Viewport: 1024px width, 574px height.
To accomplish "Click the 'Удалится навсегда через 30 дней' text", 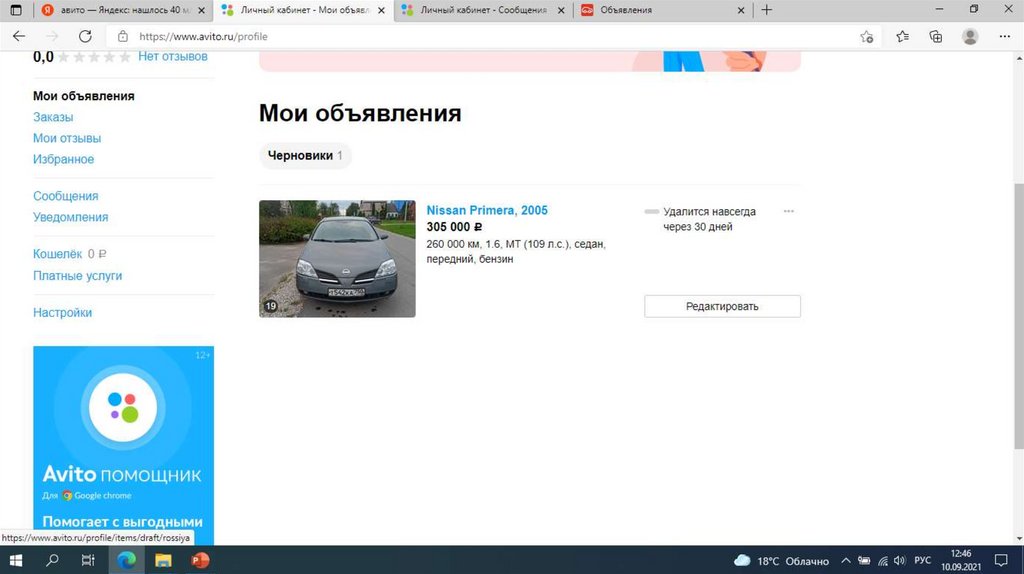I will point(709,219).
